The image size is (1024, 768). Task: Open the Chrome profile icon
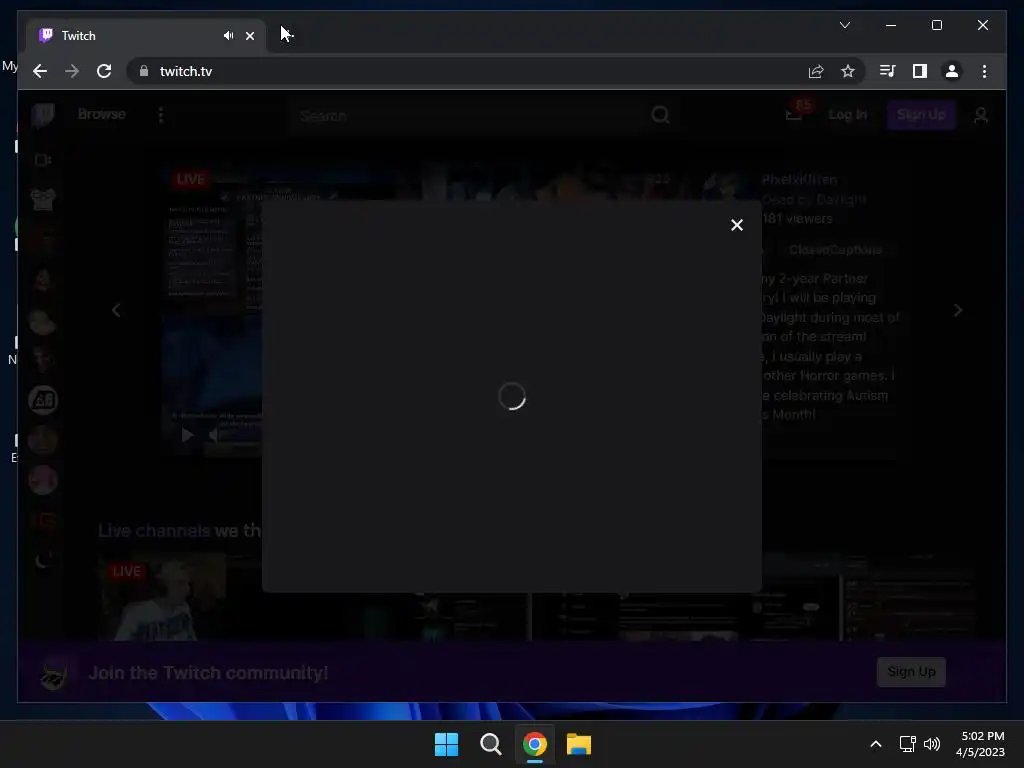pyautogui.click(x=952, y=71)
